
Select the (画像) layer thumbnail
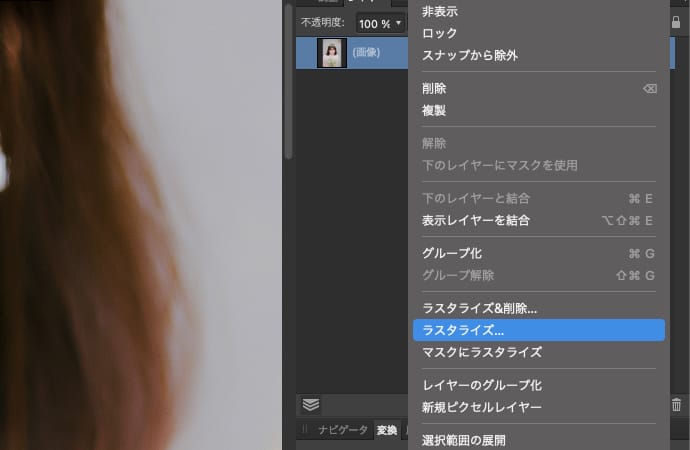click(x=331, y=53)
